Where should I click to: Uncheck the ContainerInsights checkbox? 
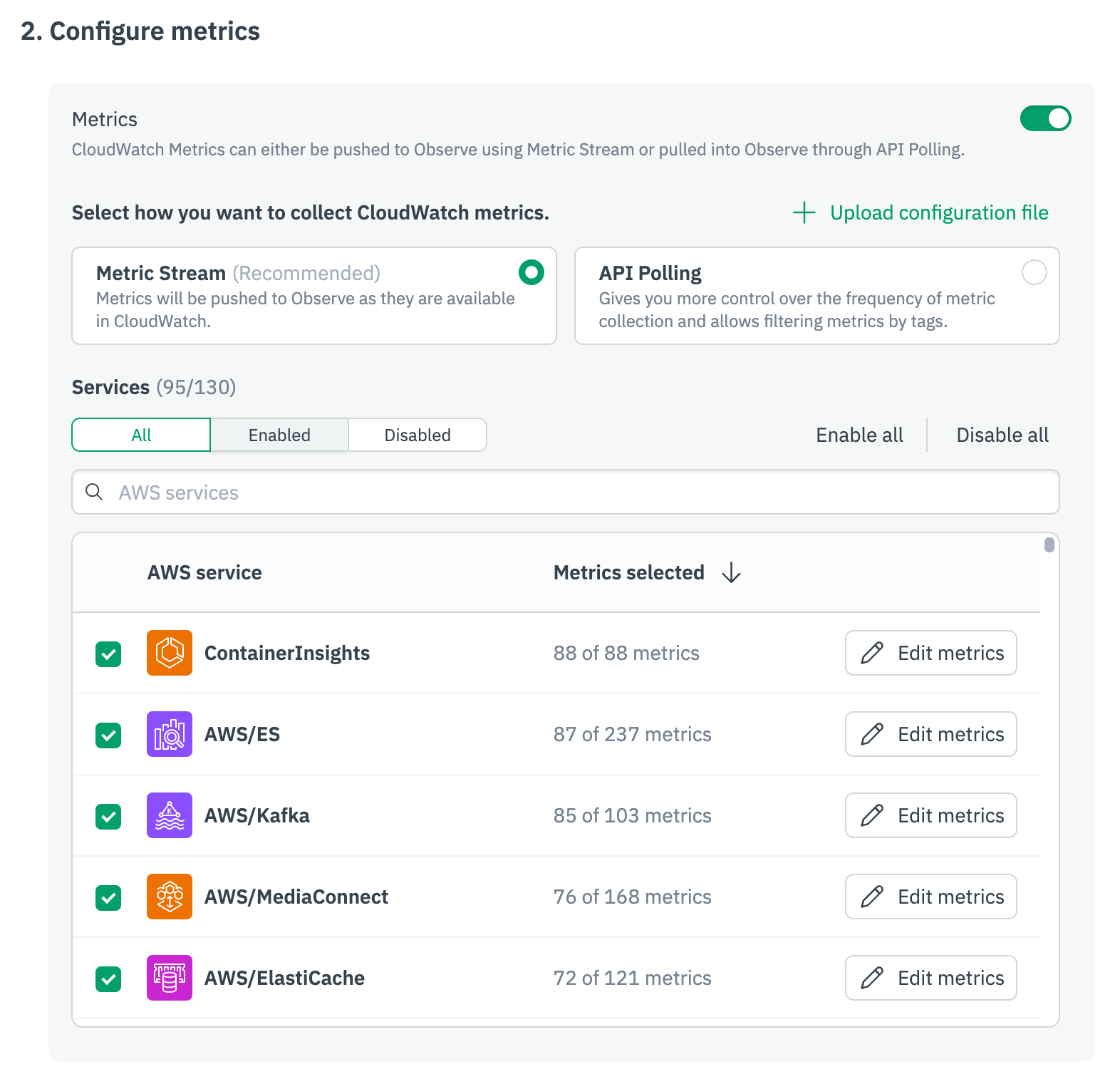point(108,654)
